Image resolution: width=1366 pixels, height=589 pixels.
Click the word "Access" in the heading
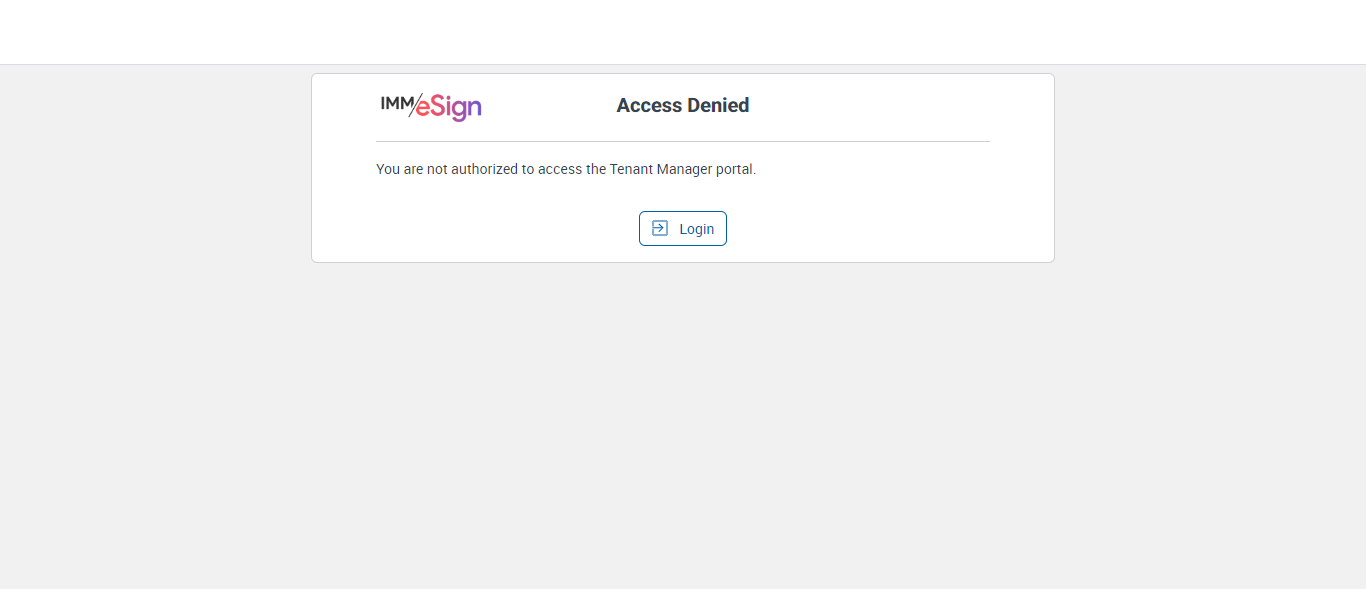click(649, 105)
